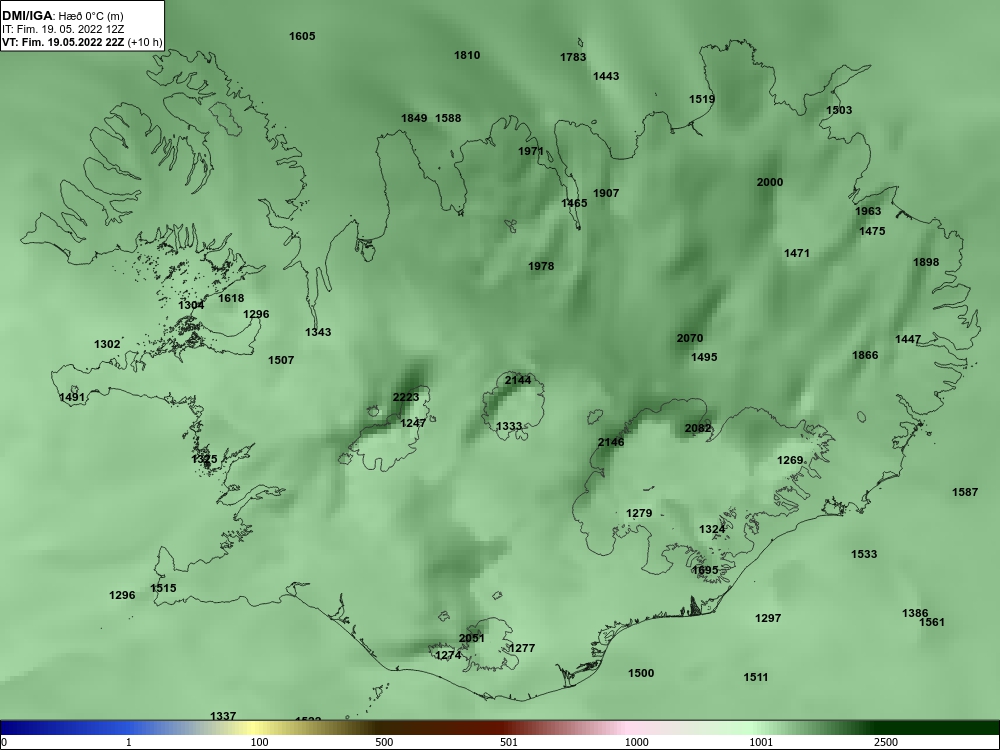Select the offshore value 1297
This screenshot has height=750, width=1000.
[768, 619]
